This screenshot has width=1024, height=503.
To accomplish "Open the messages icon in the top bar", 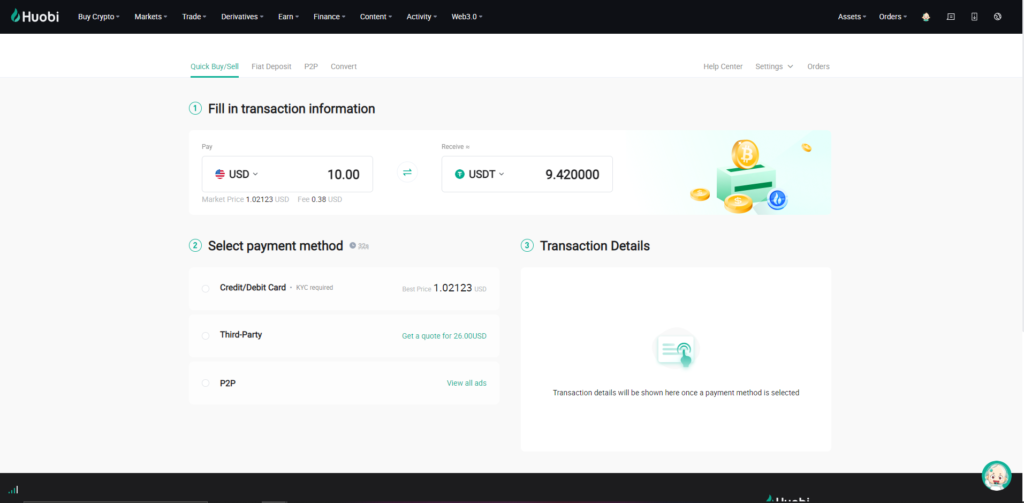I will pos(950,17).
